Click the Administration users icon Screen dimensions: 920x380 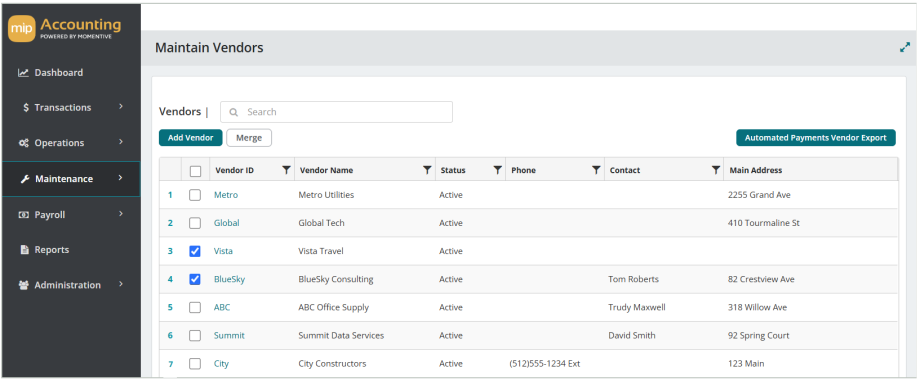pyautogui.click(x=24, y=285)
